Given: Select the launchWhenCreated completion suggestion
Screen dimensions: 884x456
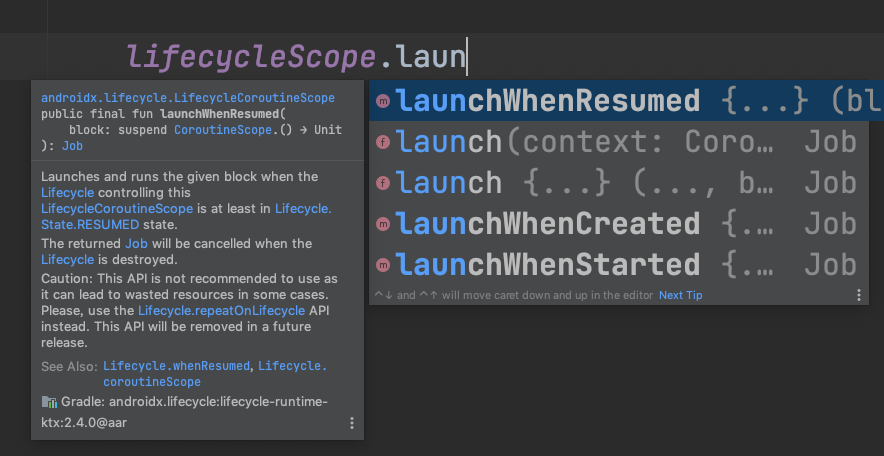Looking at the screenshot, I should point(548,224).
